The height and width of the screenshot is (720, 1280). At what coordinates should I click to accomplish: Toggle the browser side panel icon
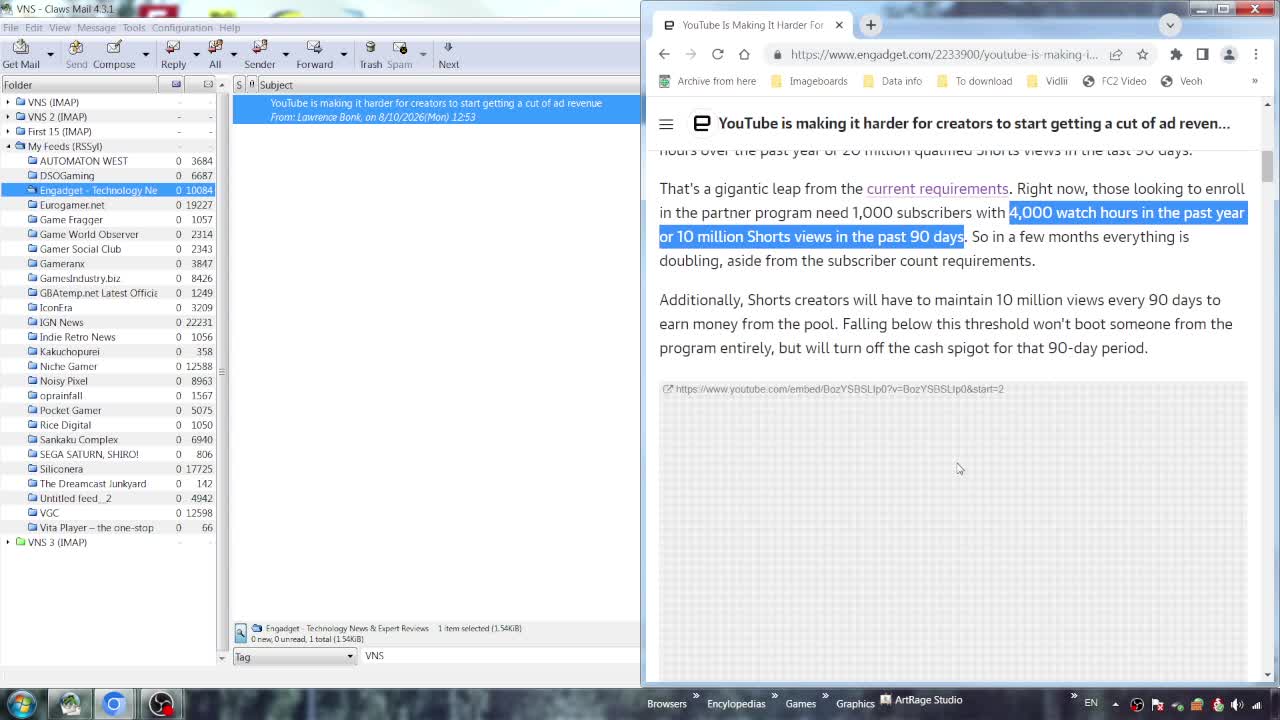tap(1202, 55)
